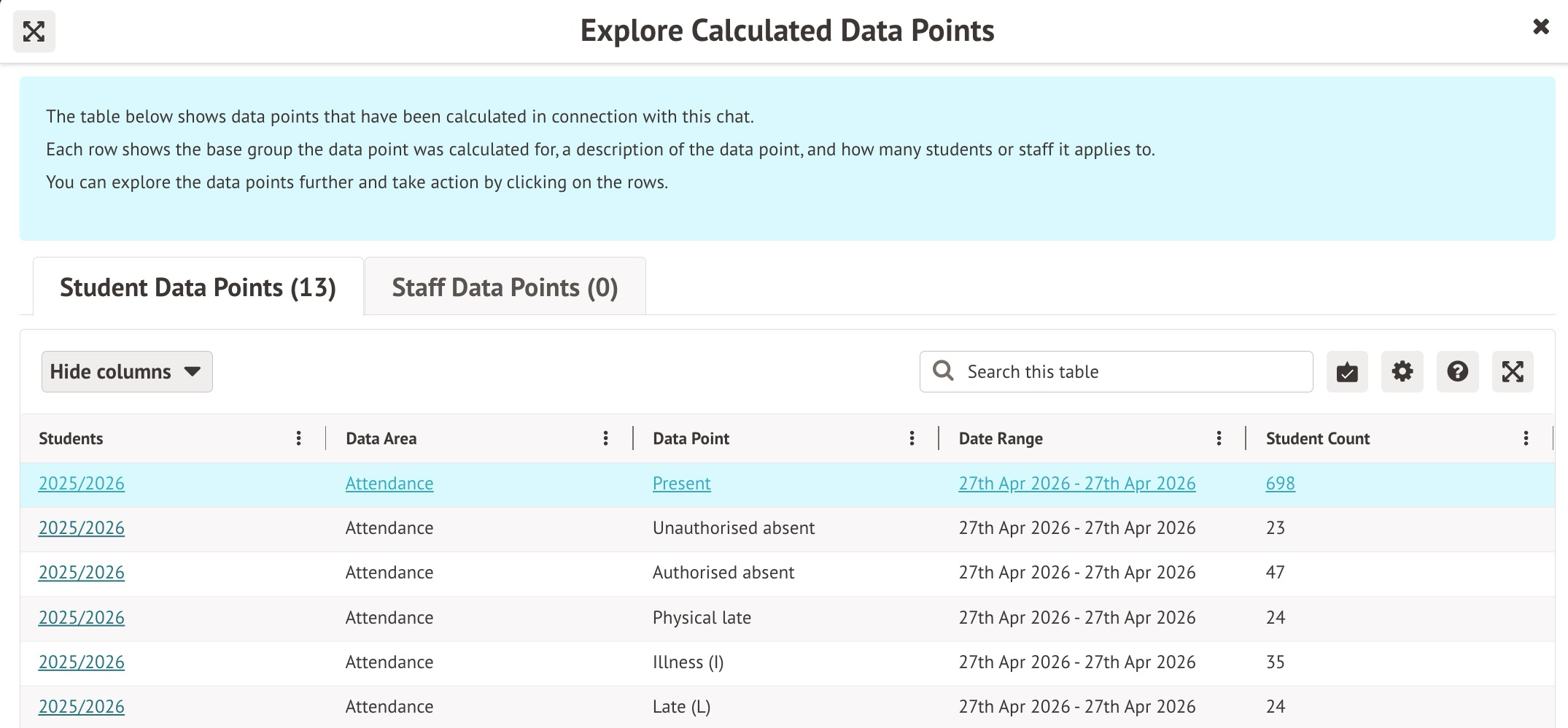Open Data Area column options menu
Viewport: 1568px width, 728px height.
click(x=605, y=438)
